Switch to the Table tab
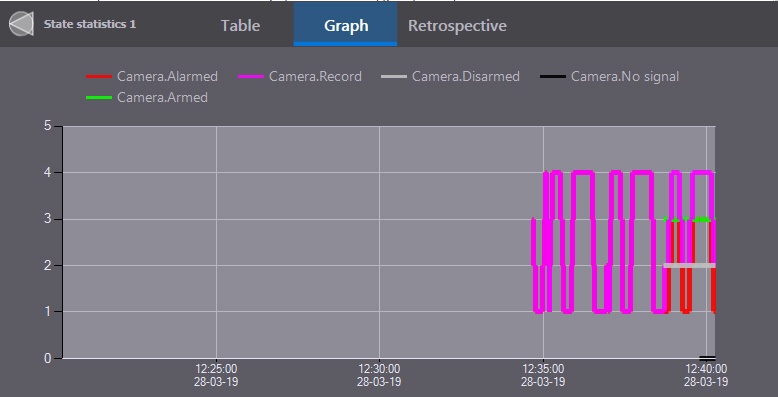Viewport: 778px width, 397px height. tap(240, 25)
